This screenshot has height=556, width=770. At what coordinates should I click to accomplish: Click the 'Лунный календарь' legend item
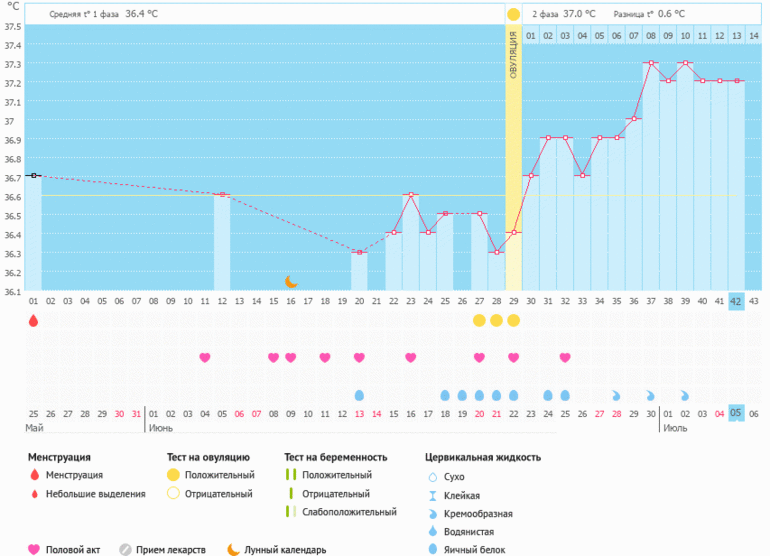click(x=280, y=549)
